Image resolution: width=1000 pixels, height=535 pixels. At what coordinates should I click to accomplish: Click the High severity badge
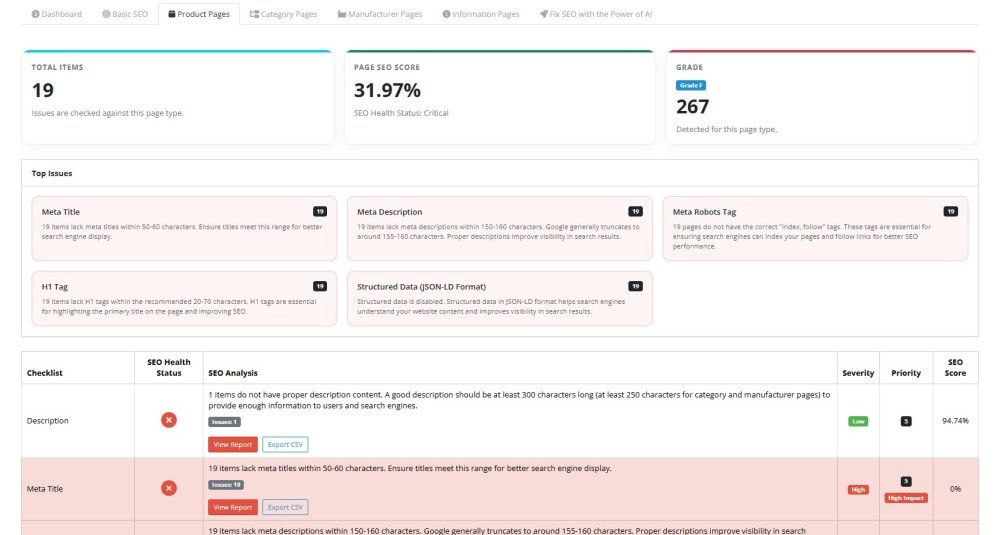(x=858, y=489)
